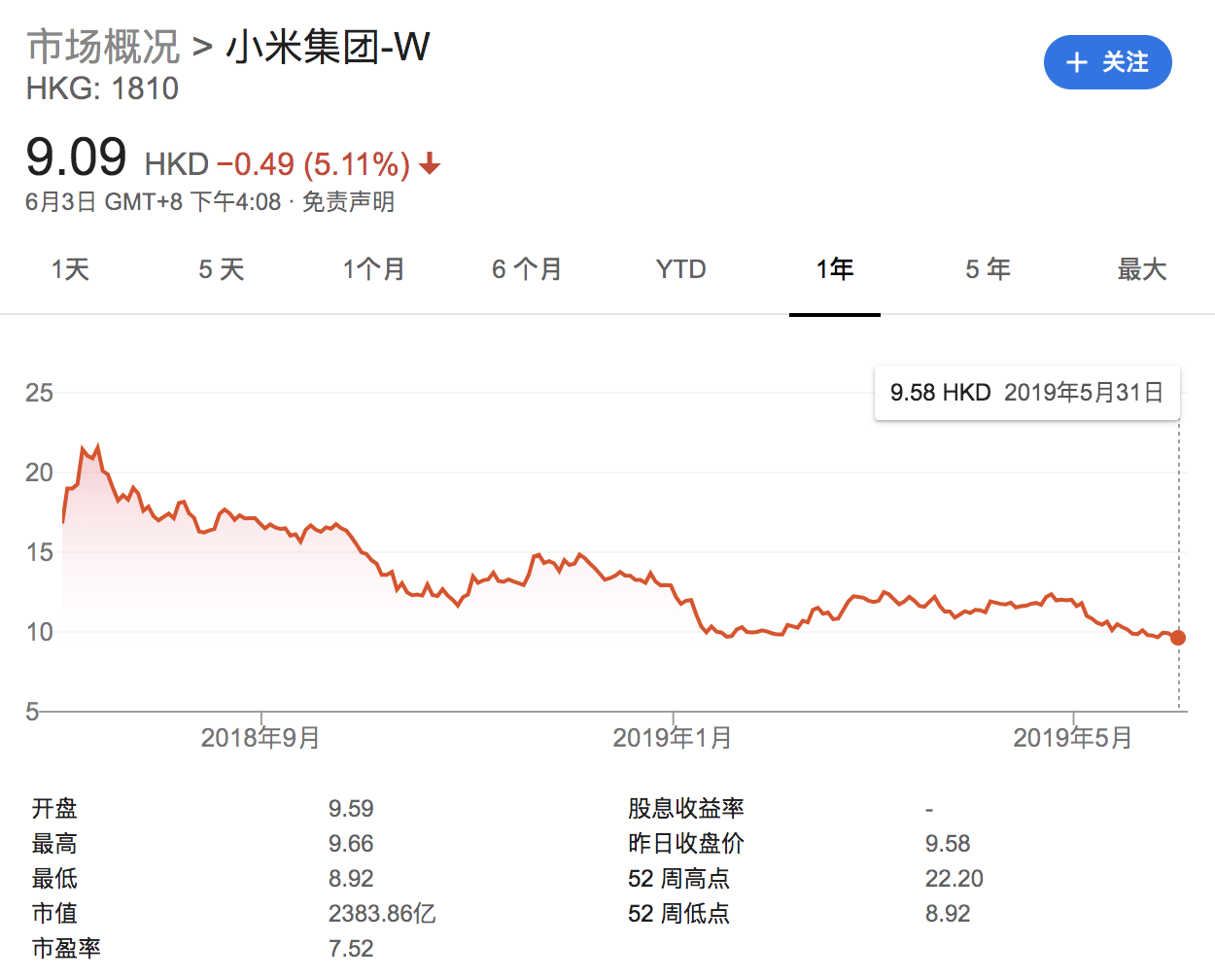Click the 2019年5月 axis label
Screen dimensions: 1215x980
coord(1073,738)
